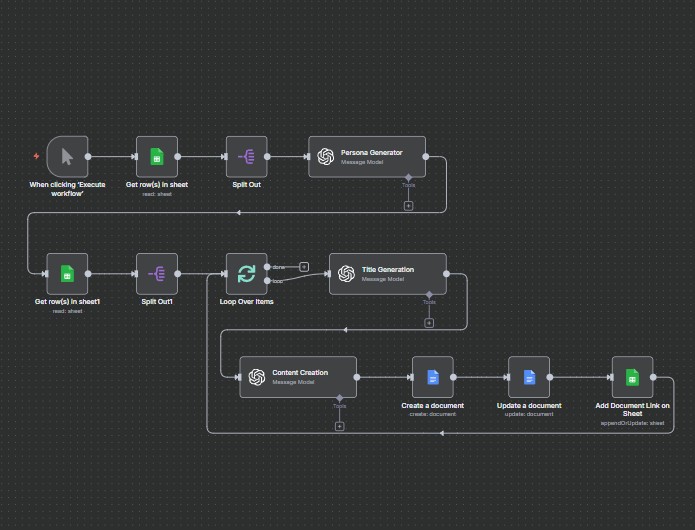The height and width of the screenshot is (530, 695).
Task: Add a tool under Content Creation
Action: point(339,426)
